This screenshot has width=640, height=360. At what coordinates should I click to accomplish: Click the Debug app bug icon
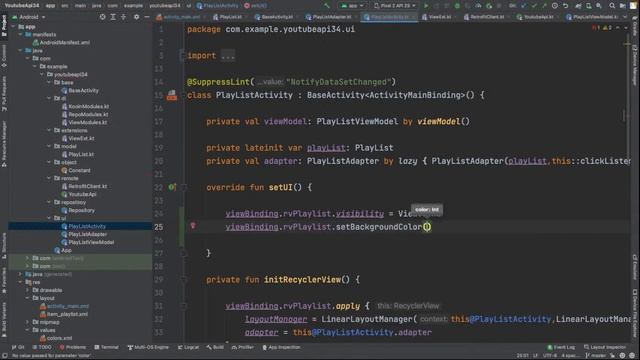point(457,6)
